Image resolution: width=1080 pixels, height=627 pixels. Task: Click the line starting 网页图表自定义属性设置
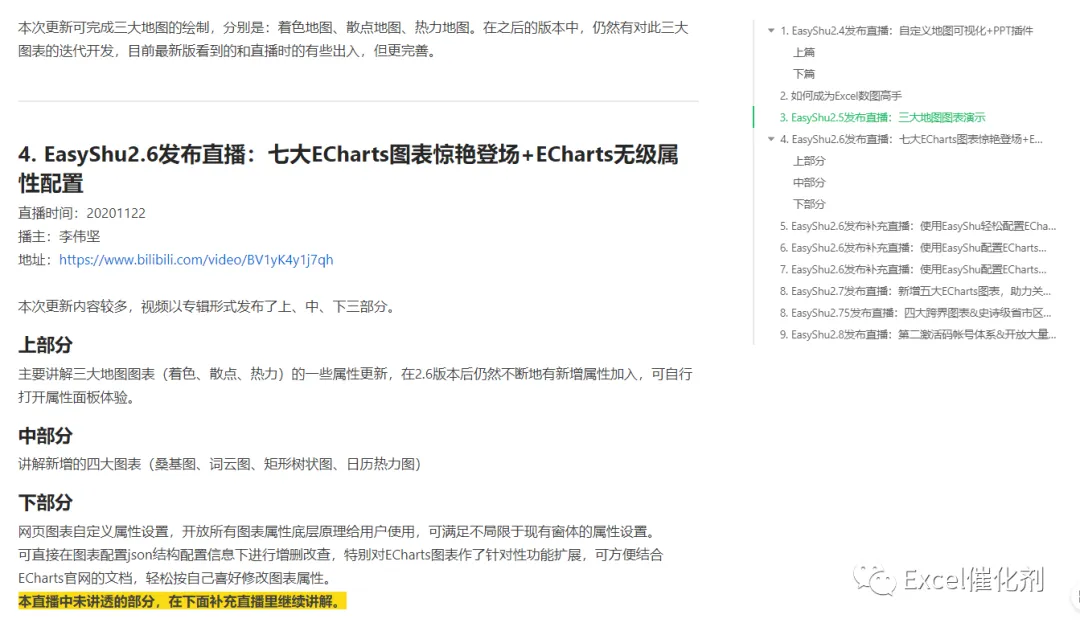coord(339,532)
